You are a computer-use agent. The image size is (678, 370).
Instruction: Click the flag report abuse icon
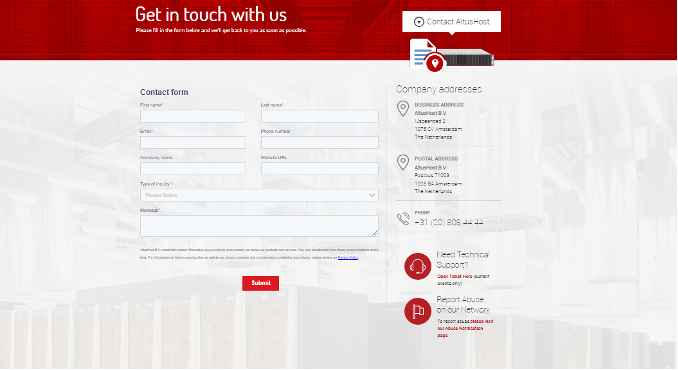click(x=418, y=311)
